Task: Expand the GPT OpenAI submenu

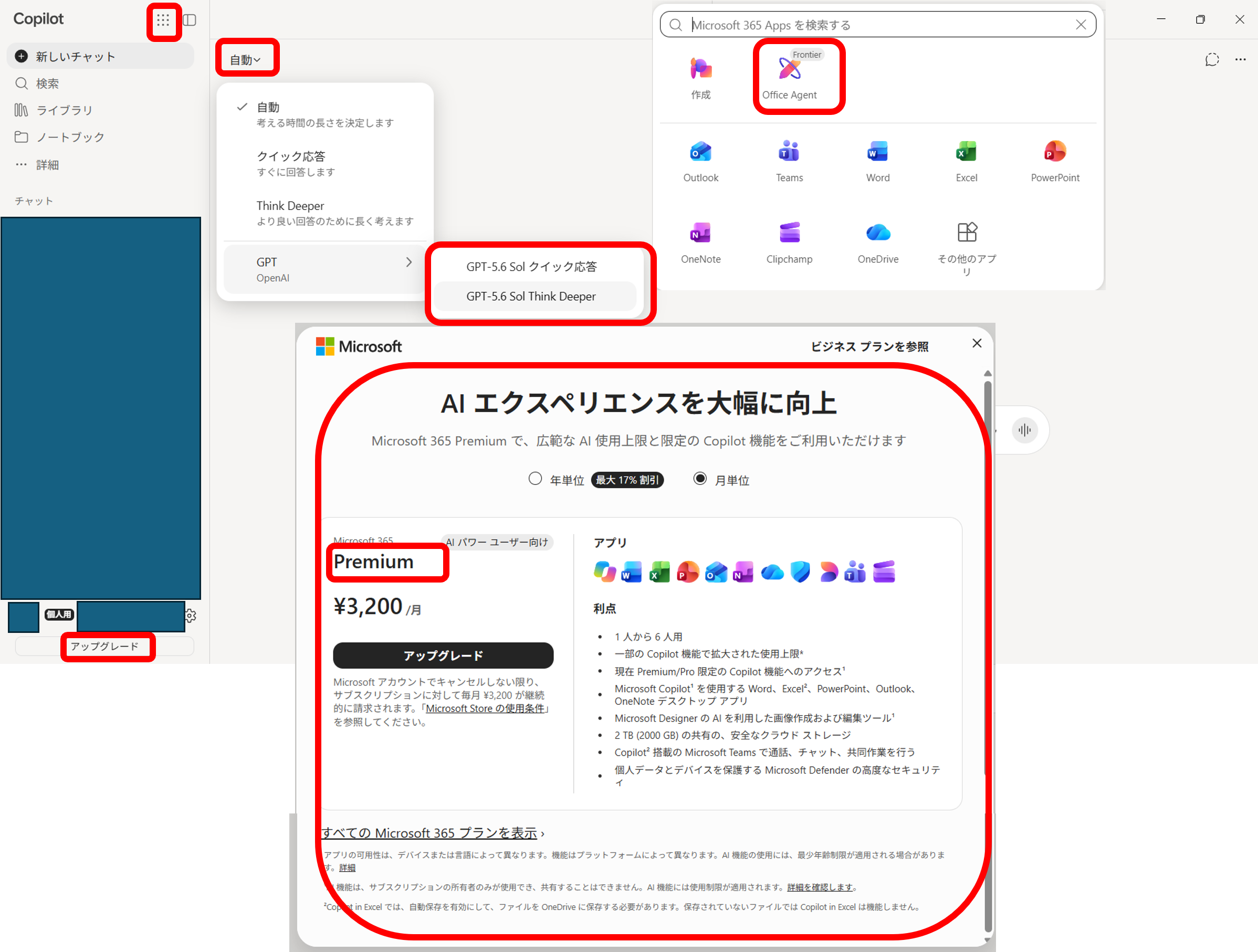Action: (x=326, y=269)
